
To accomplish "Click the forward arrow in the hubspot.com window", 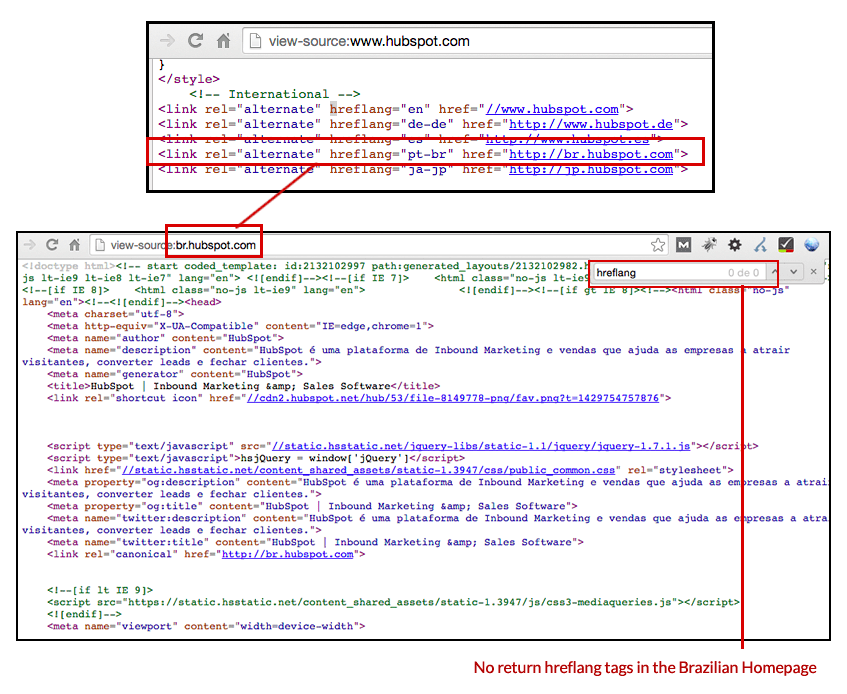I will [x=167, y=41].
